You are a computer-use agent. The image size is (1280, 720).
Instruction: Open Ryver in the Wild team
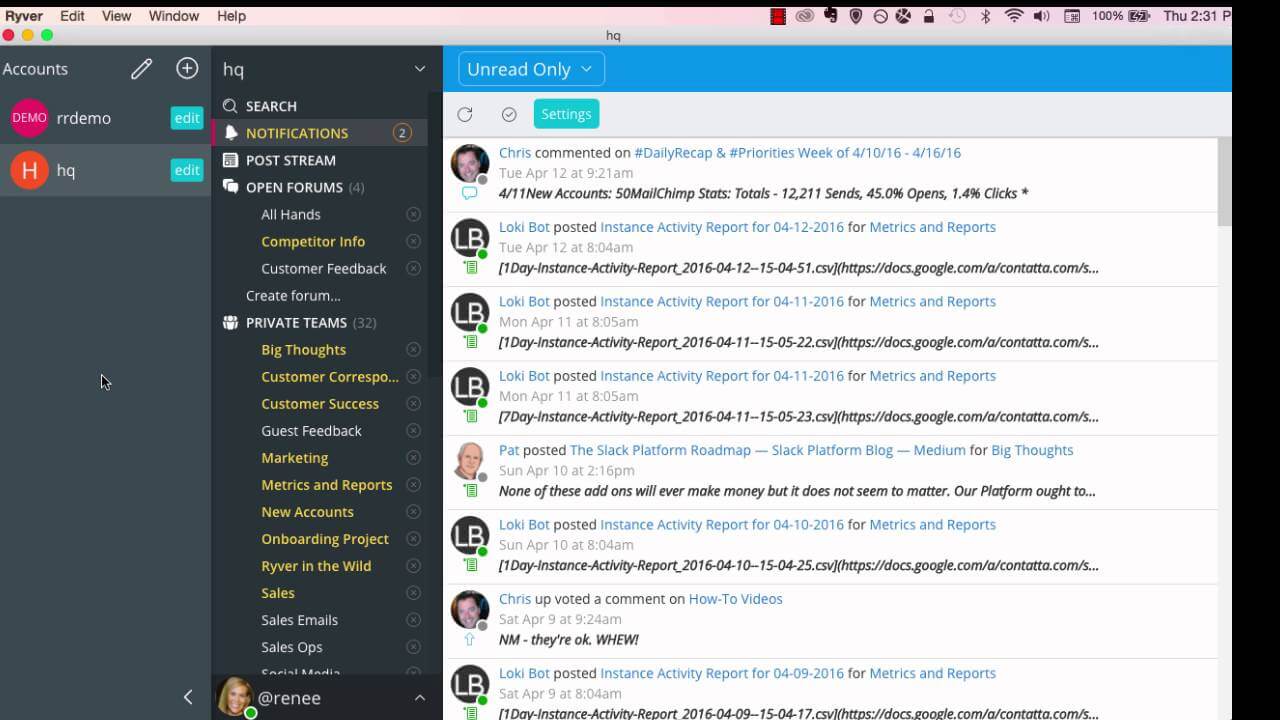coord(316,565)
